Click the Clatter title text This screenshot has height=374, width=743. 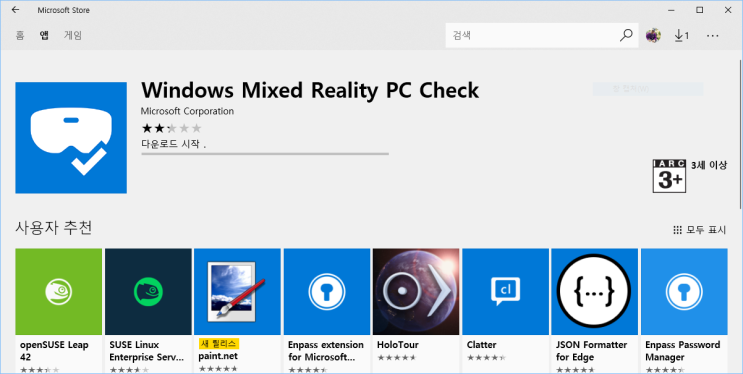coord(481,345)
